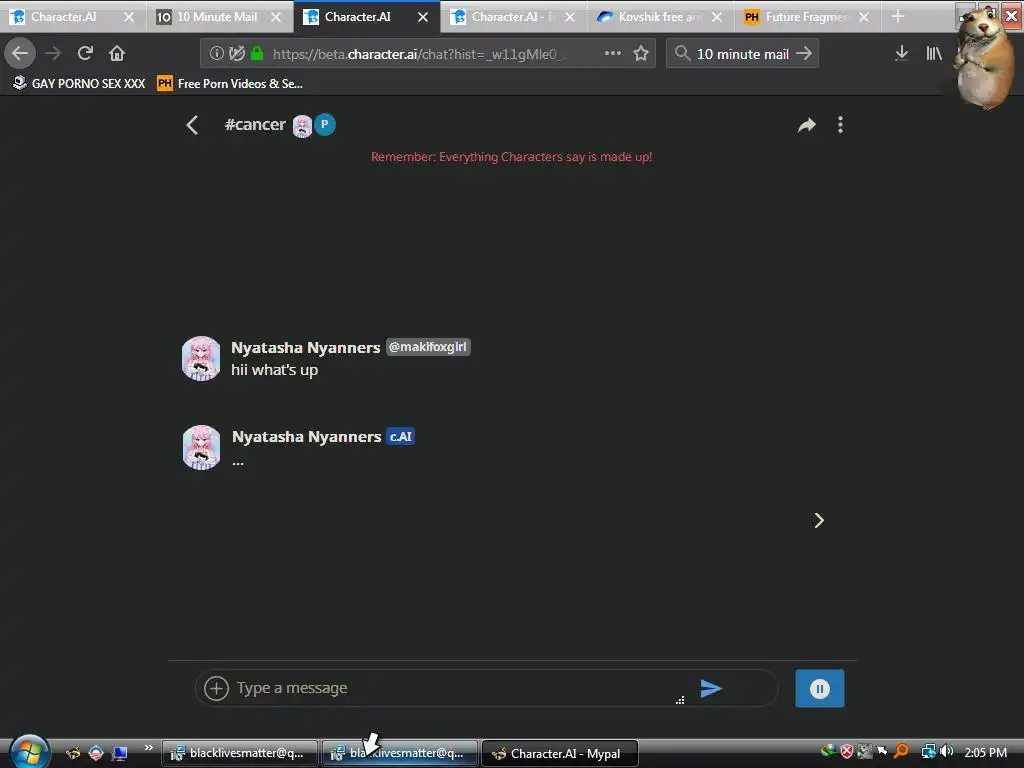Click the browser forward arrow
The width and height of the screenshot is (1024, 768).
[x=53, y=53]
